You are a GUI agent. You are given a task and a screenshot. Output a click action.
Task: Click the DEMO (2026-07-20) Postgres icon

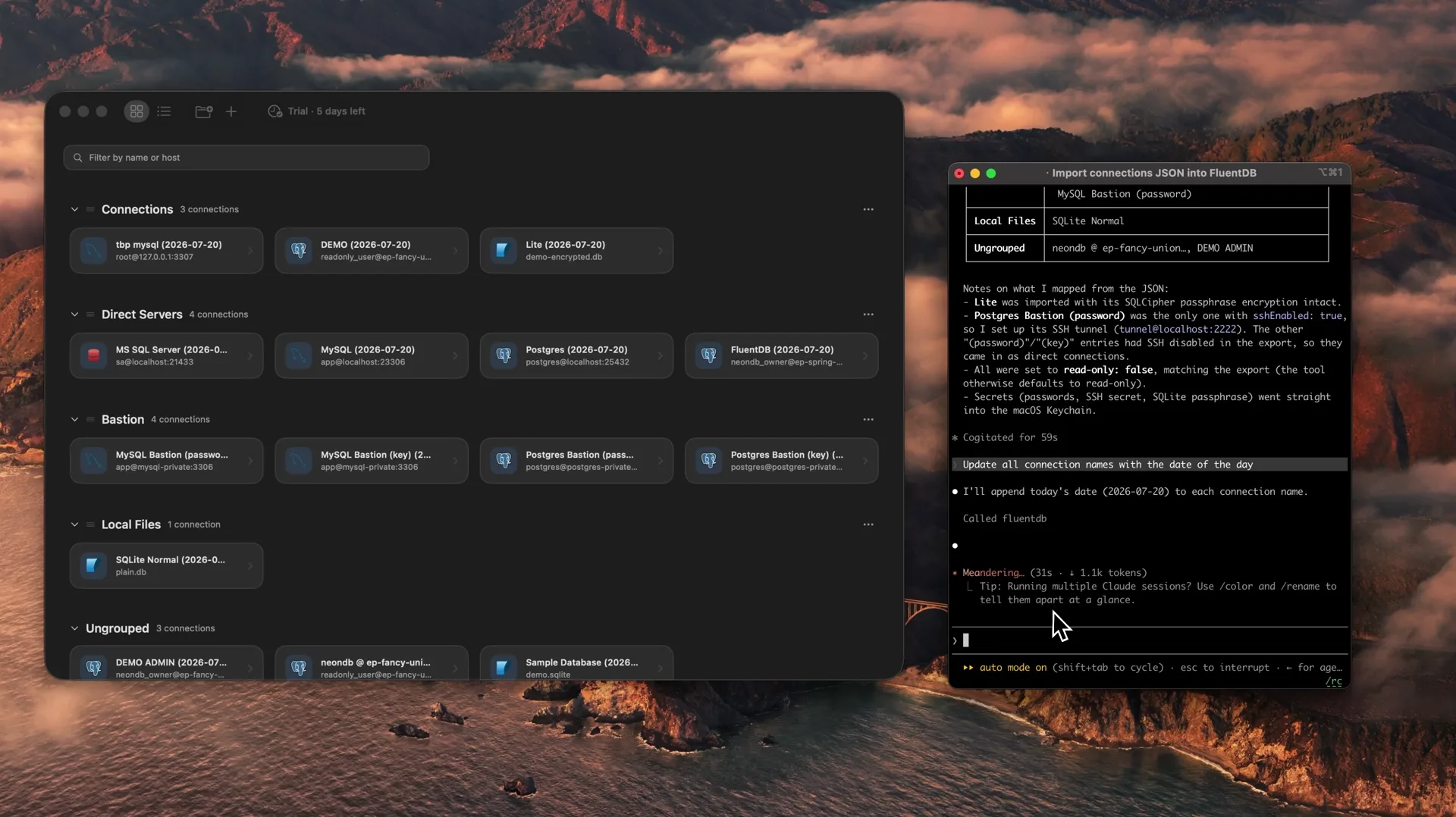(299, 250)
